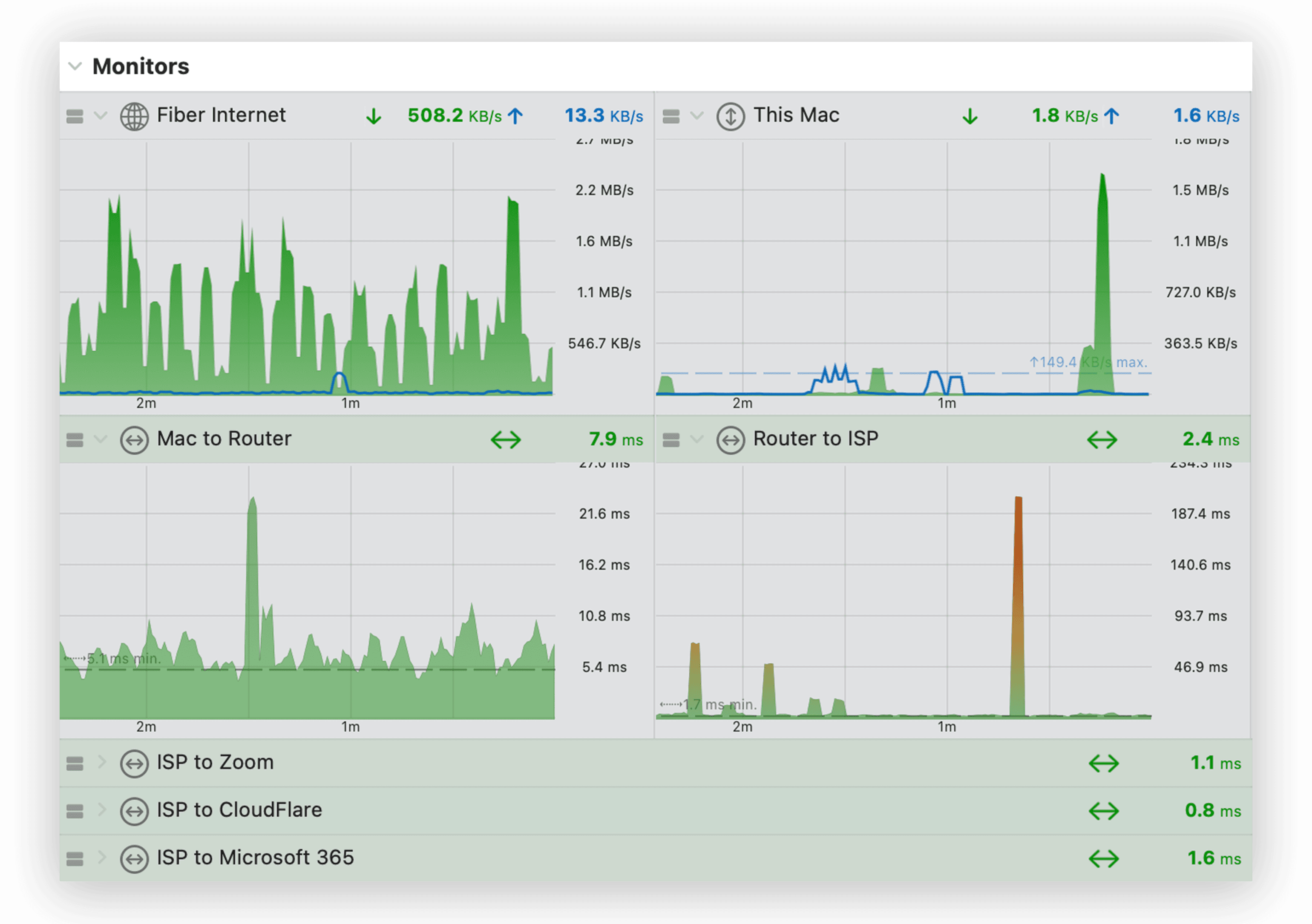Grab the Router to ISP drag handle
This screenshot has width=1312, height=924.
[671, 440]
